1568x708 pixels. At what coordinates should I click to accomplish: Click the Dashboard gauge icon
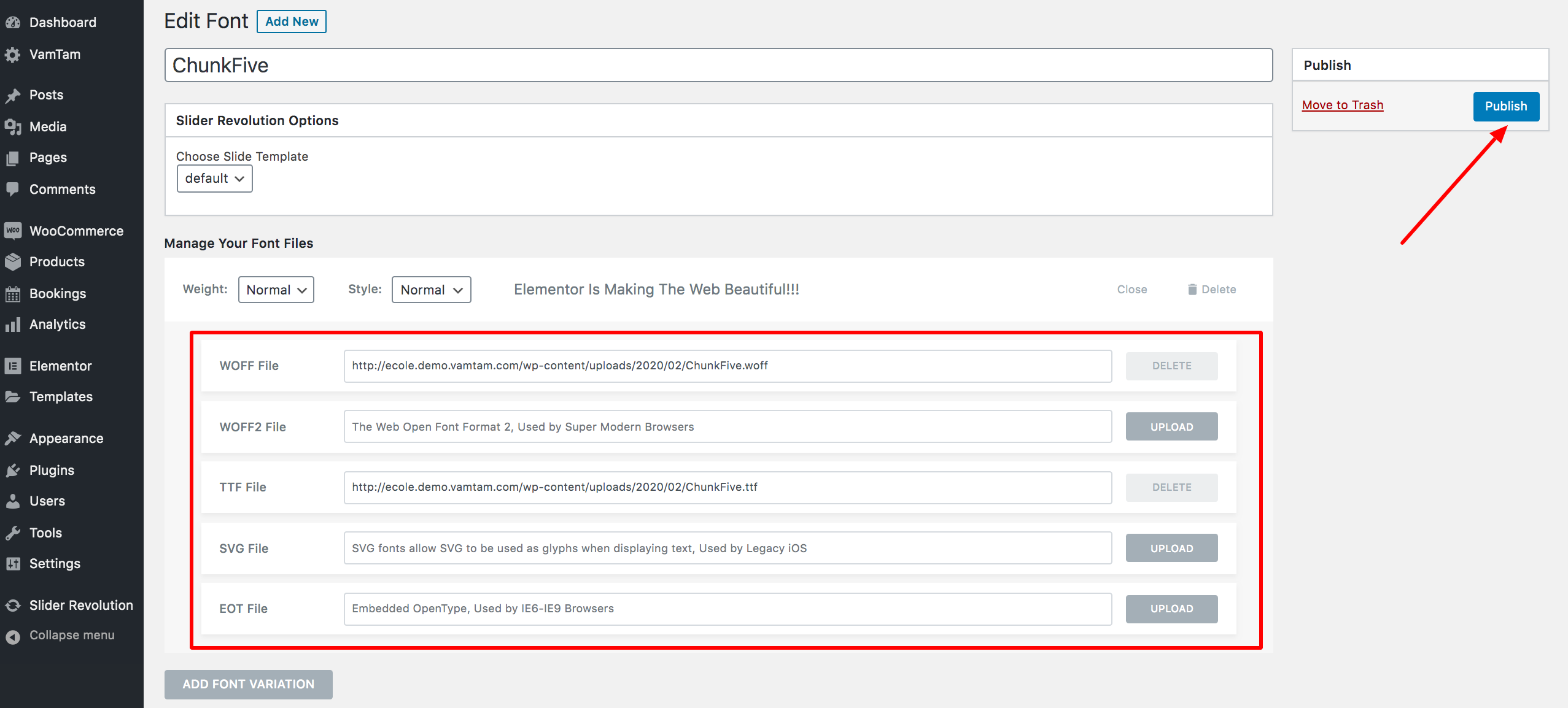click(13, 23)
